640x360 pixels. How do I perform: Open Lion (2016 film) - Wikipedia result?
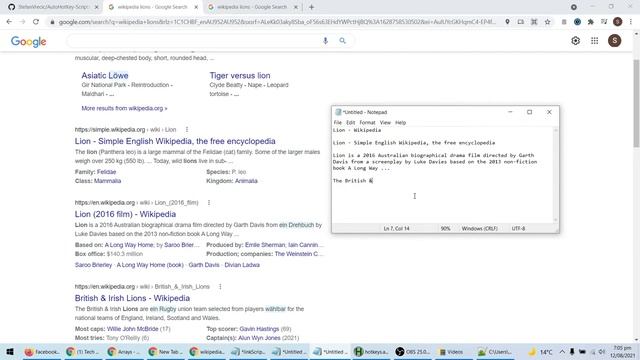pyautogui.click(x=125, y=214)
